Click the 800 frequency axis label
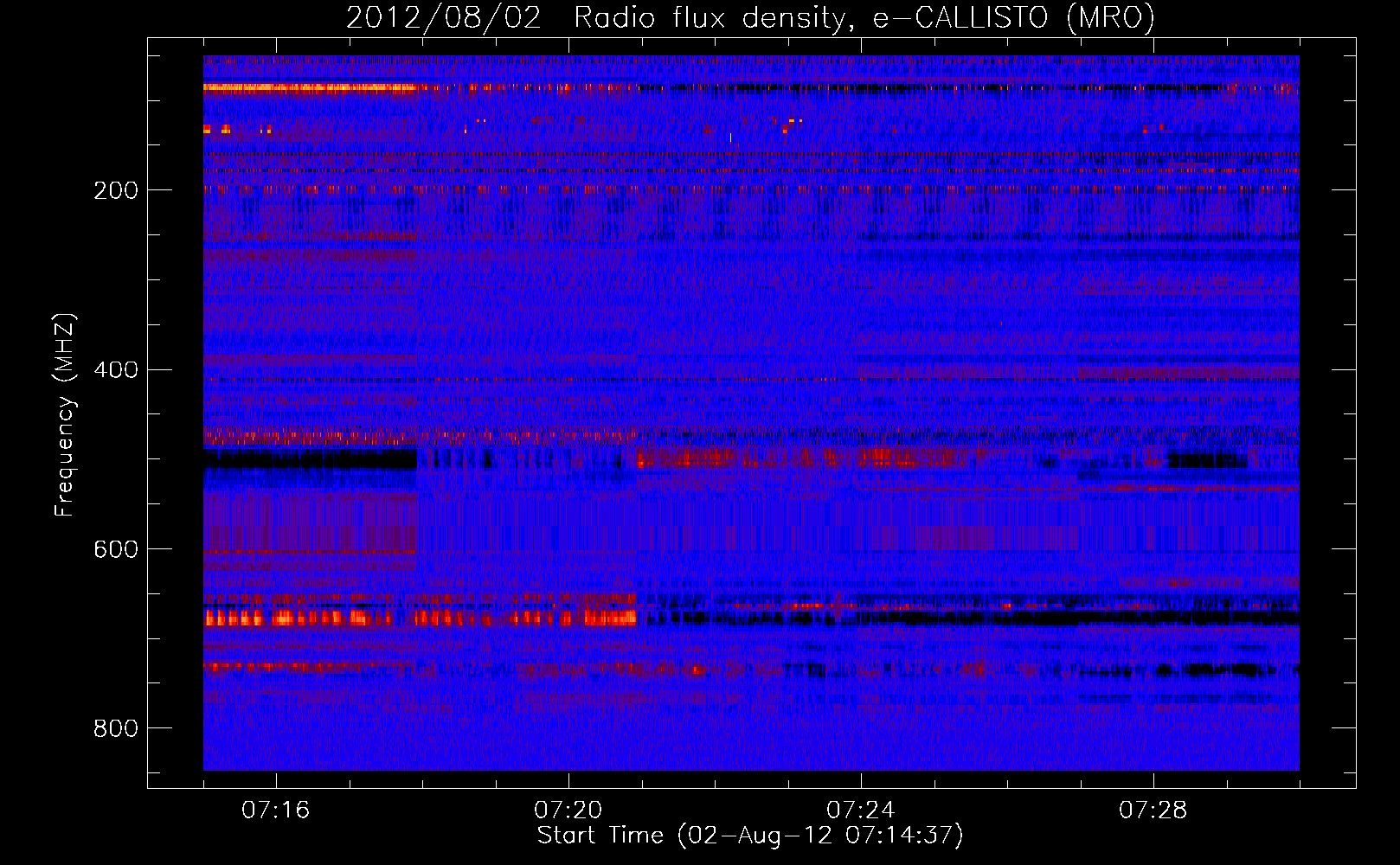This screenshot has height=865, width=1400. point(116,728)
